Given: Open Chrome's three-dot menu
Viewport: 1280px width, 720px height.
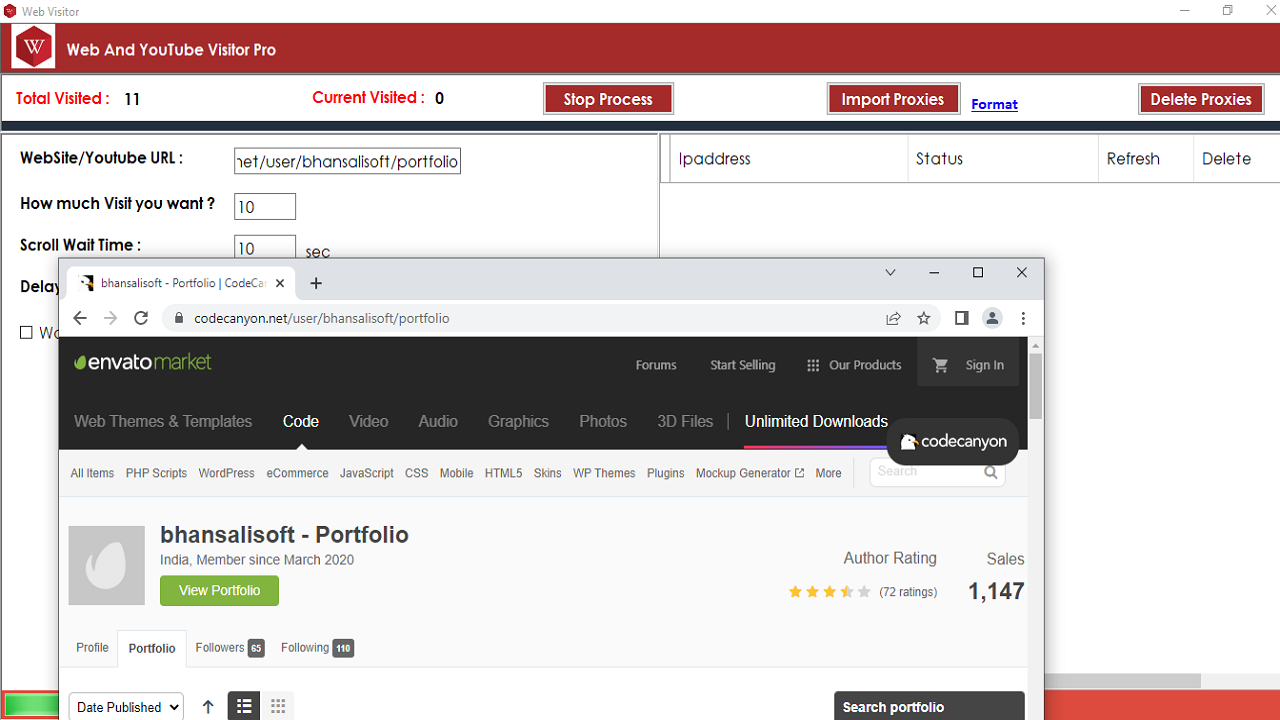Looking at the screenshot, I should pos(1023,318).
